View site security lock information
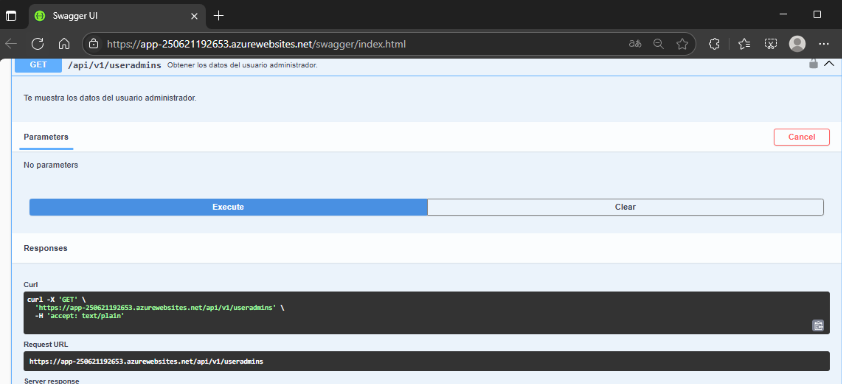The height and width of the screenshot is (384, 842). point(93,44)
